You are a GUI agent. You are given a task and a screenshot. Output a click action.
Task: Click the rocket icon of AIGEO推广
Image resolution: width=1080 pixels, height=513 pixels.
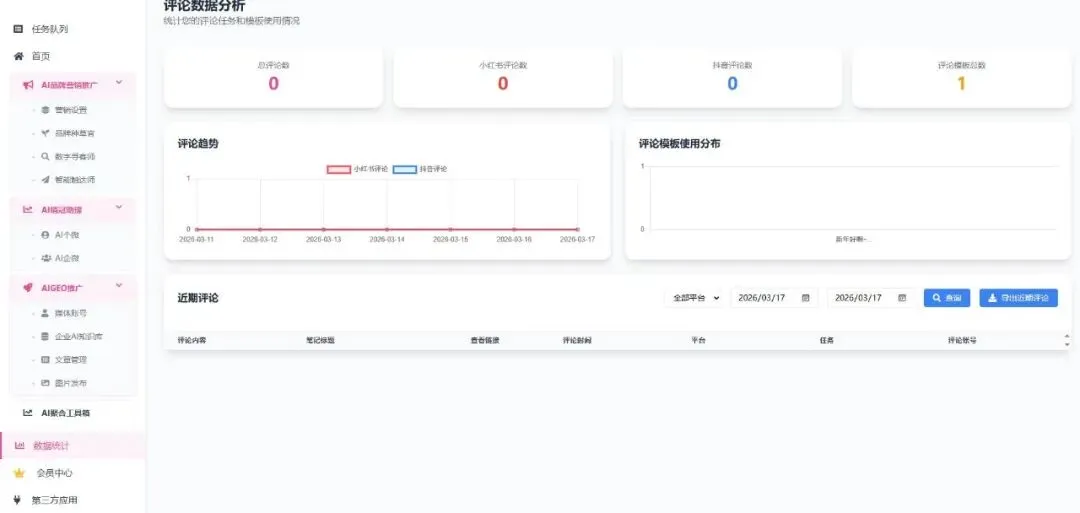click(x=28, y=288)
